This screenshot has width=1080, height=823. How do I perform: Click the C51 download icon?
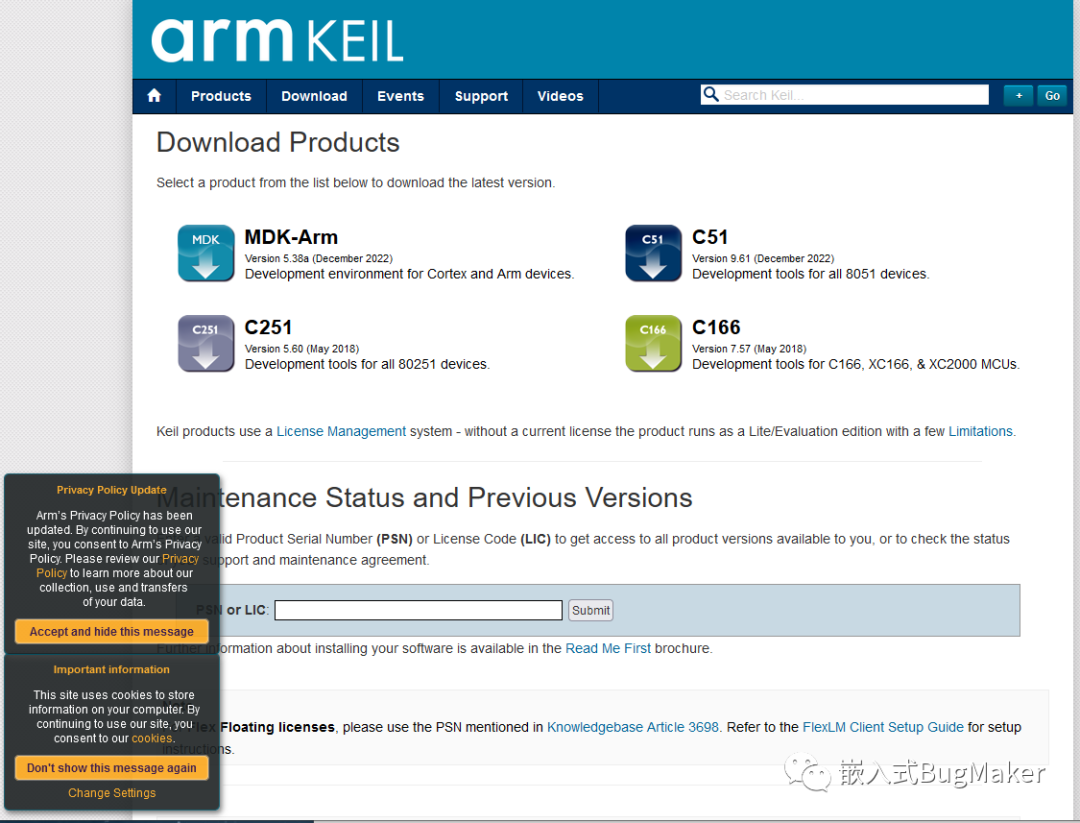(653, 253)
